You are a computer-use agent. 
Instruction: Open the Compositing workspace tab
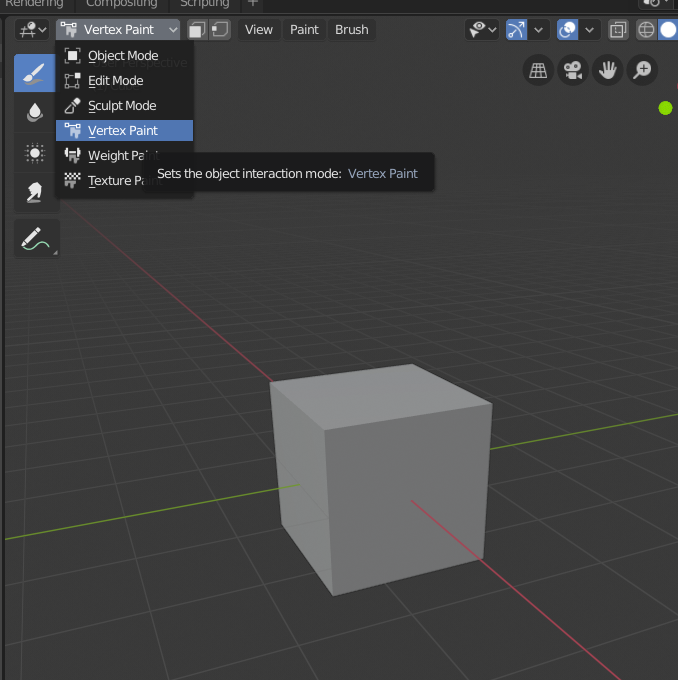121,4
